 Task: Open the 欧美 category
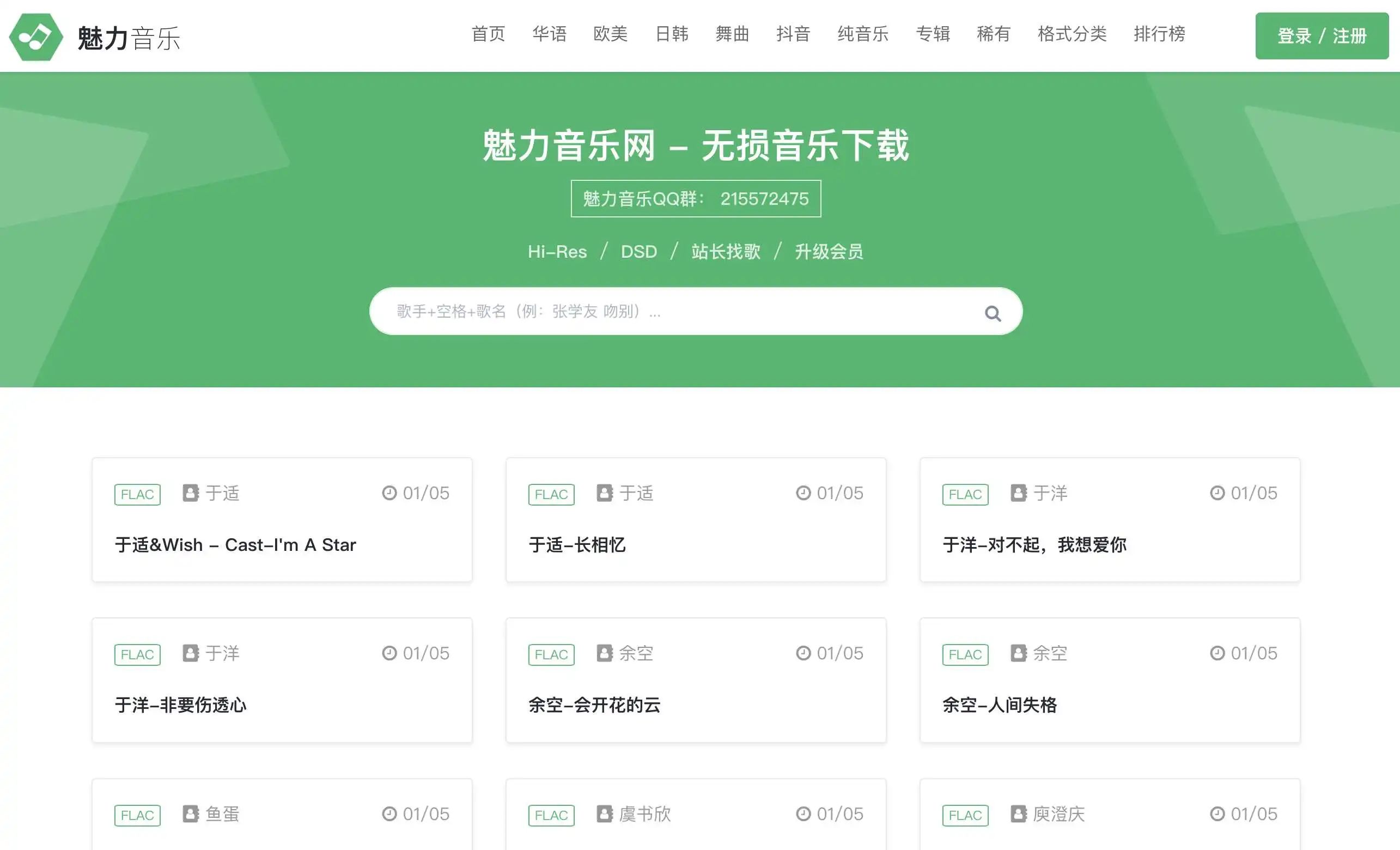pos(610,34)
